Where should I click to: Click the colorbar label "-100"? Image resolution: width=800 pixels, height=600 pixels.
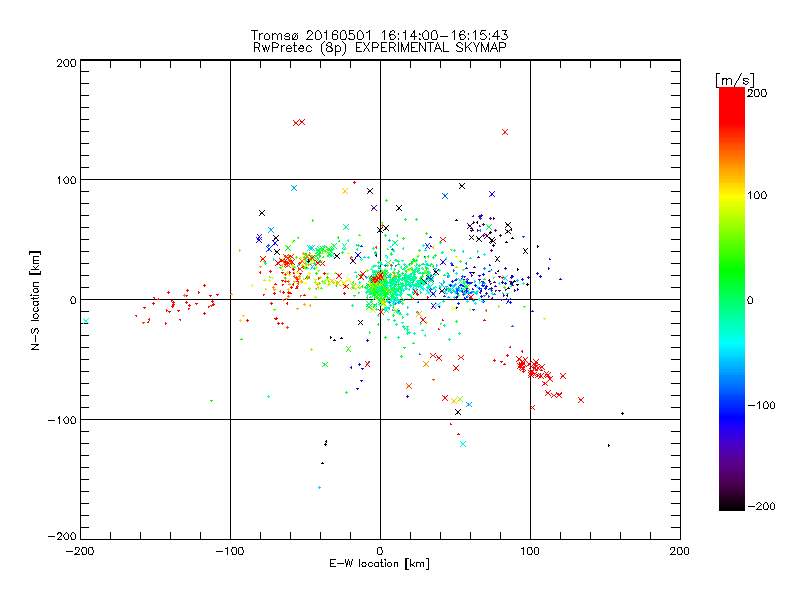[761, 406]
